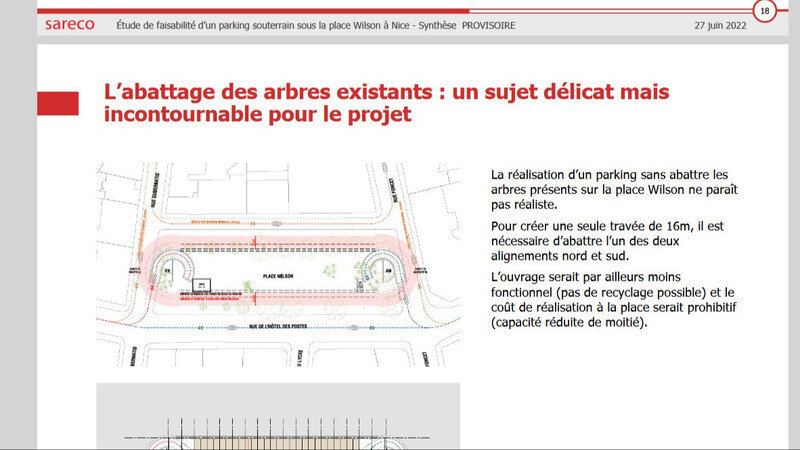Image resolution: width=800 pixels, height=450 pixels.
Task: Select the slide title about tree felling
Action: pyautogui.click(x=386, y=103)
